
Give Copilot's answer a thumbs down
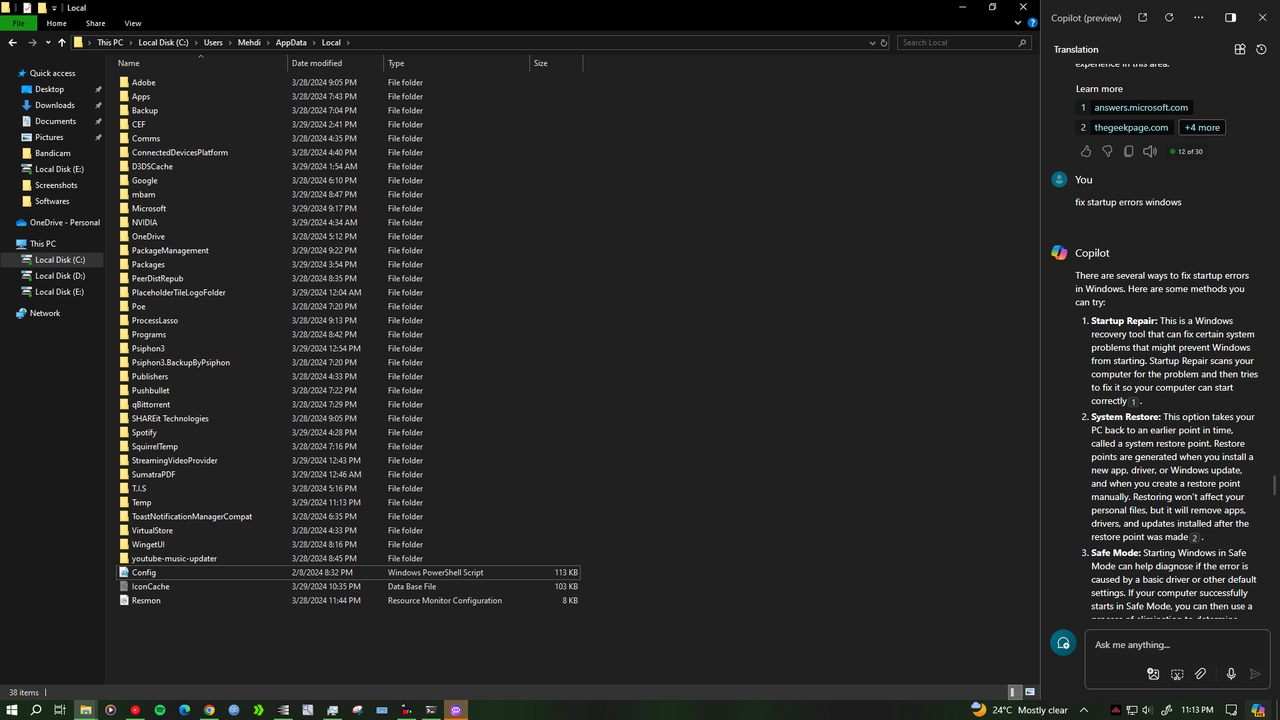(1107, 150)
